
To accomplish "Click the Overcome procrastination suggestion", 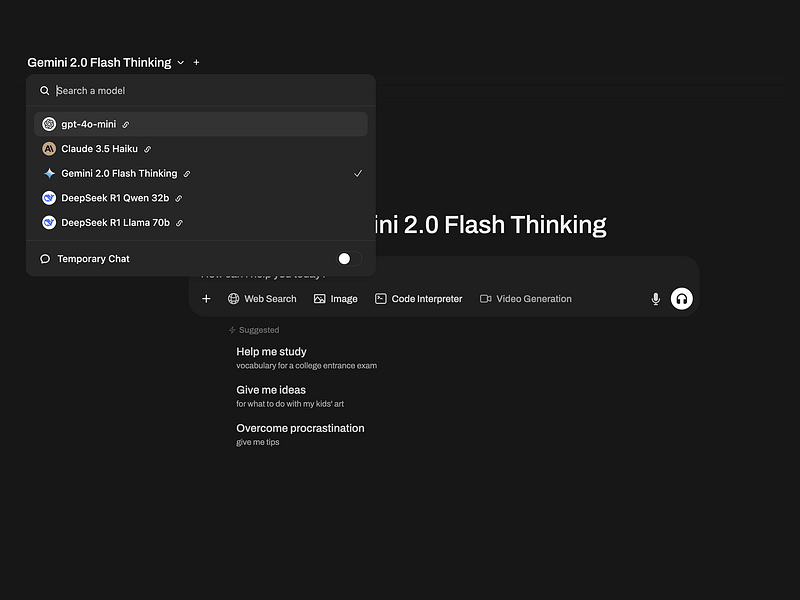I will pyautogui.click(x=300, y=428).
